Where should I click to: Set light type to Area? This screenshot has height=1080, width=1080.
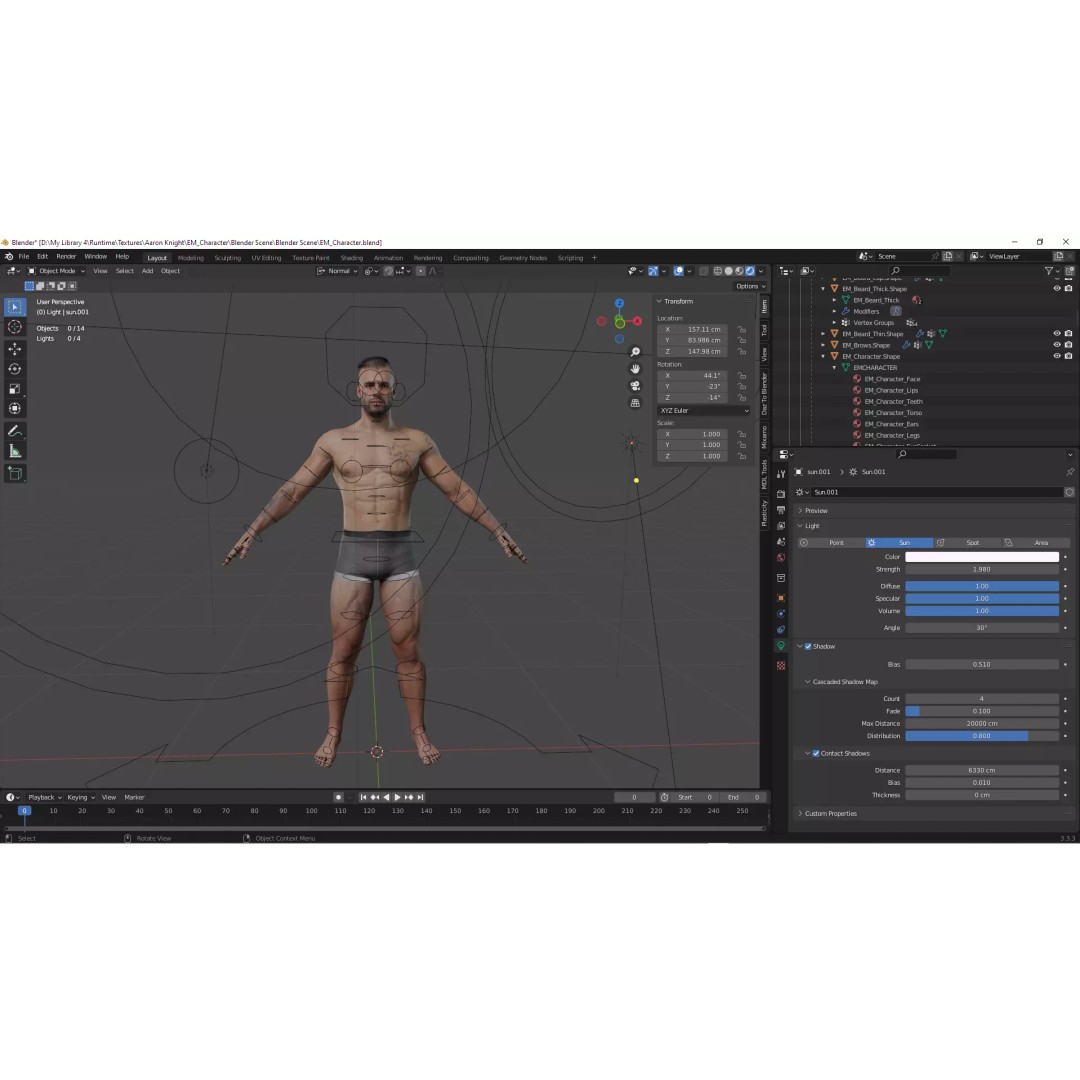pyautogui.click(x=1036, y=543)
